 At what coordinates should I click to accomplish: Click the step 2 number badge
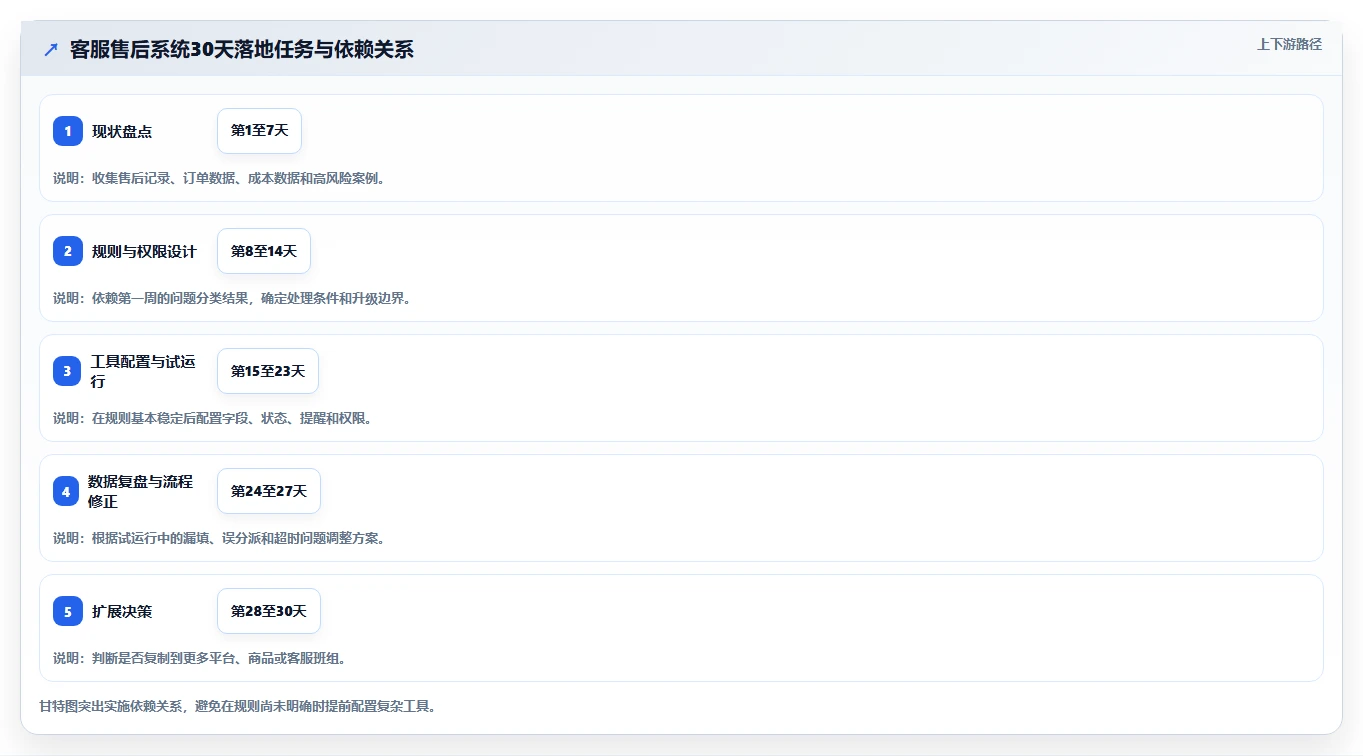[x=68, y=251]
